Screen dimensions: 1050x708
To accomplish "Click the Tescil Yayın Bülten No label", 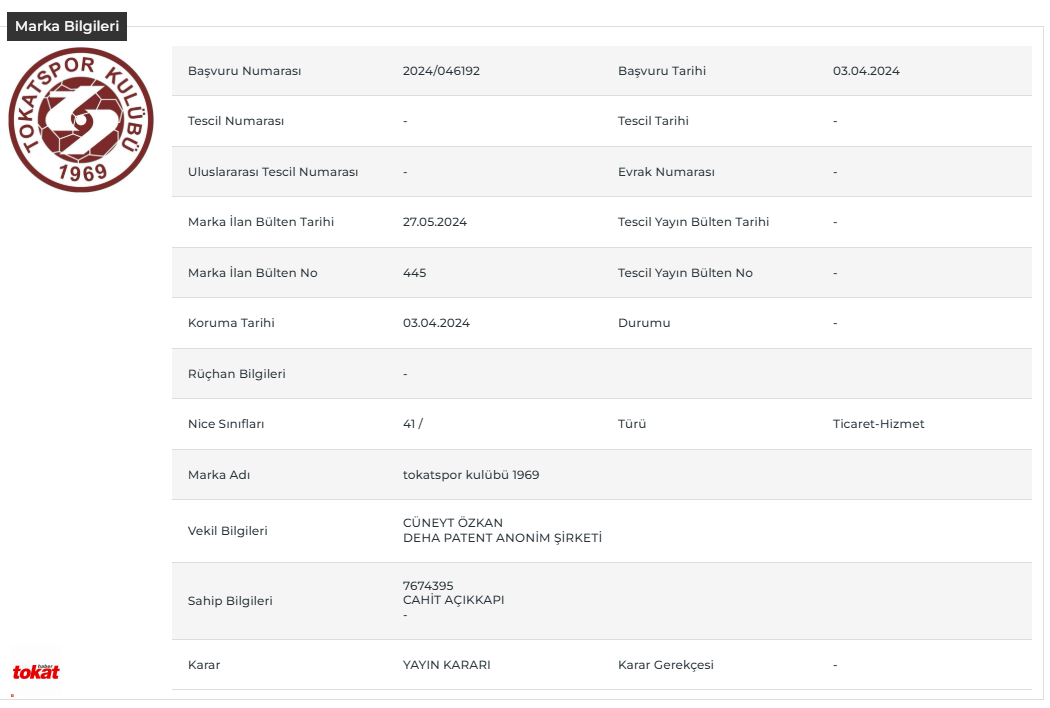I will point(685,273).
